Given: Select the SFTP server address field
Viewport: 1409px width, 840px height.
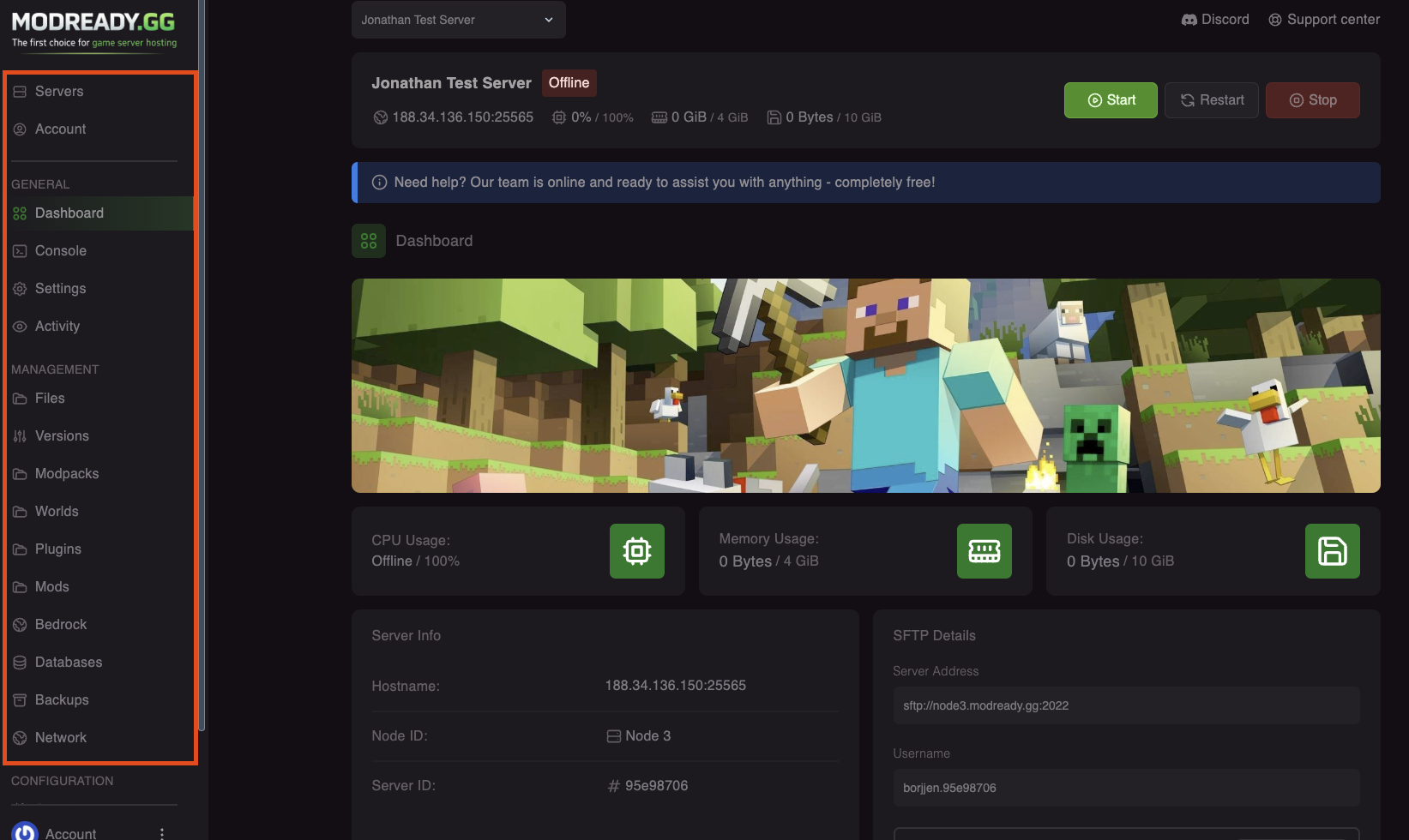Looking at the screenshot, I should pos(1125,705).
